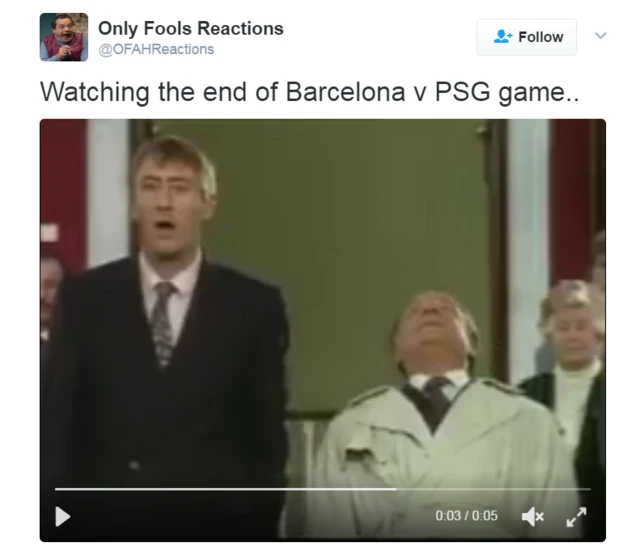
Task: Seek on the video progress bar
Action: pyautogui.click(x=322, y=489)
